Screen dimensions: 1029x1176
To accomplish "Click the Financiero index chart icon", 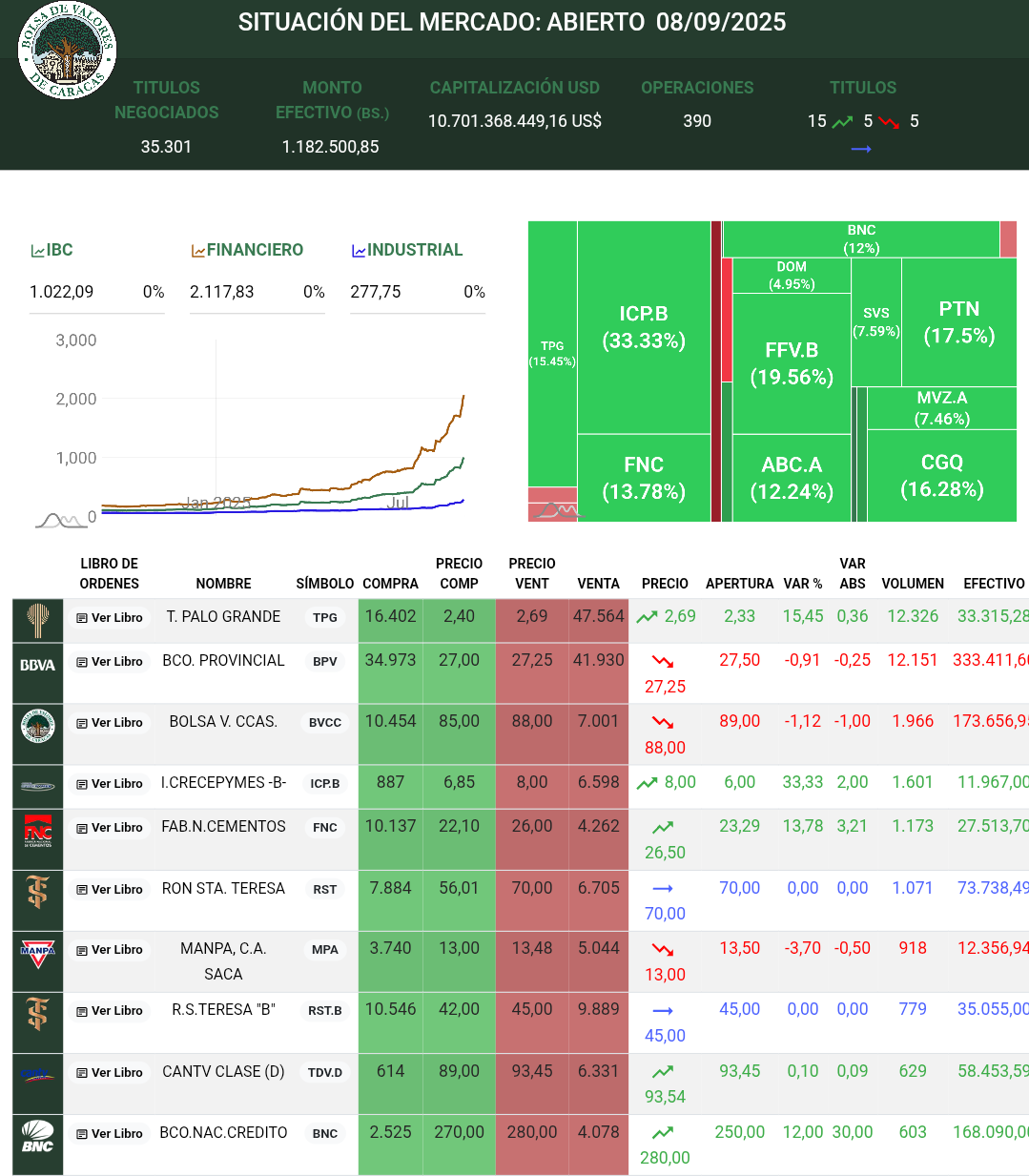I will click(198, 251).
